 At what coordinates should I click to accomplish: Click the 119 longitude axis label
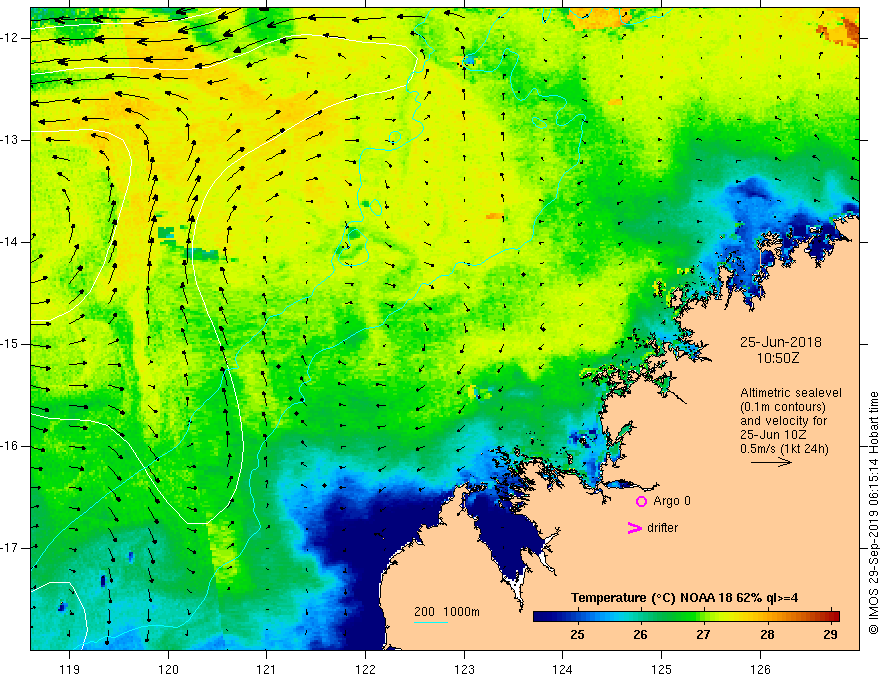pyautogui.click(x=70, y=669)
